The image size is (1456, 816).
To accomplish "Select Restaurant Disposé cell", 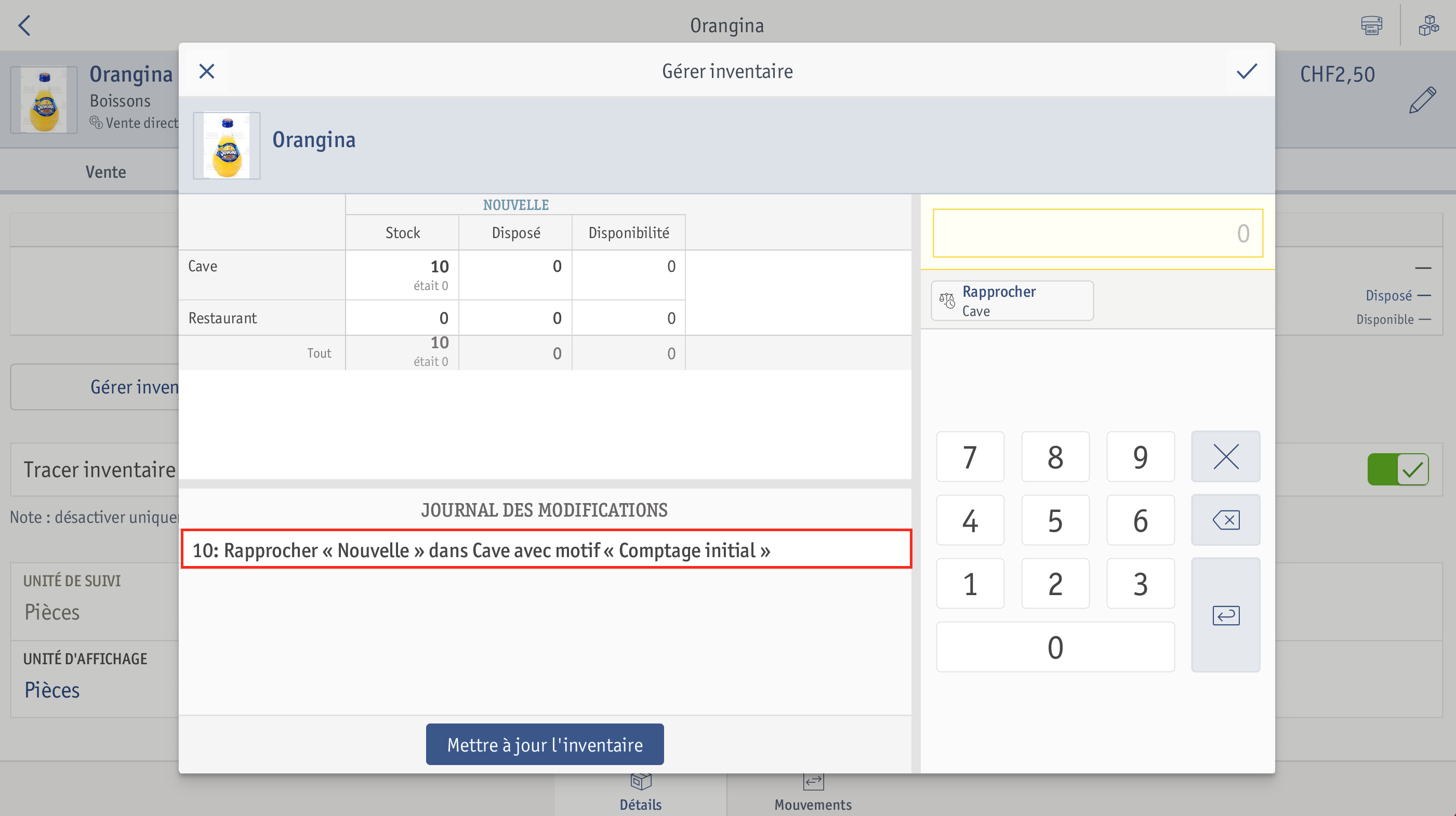I will pos(515,318).
